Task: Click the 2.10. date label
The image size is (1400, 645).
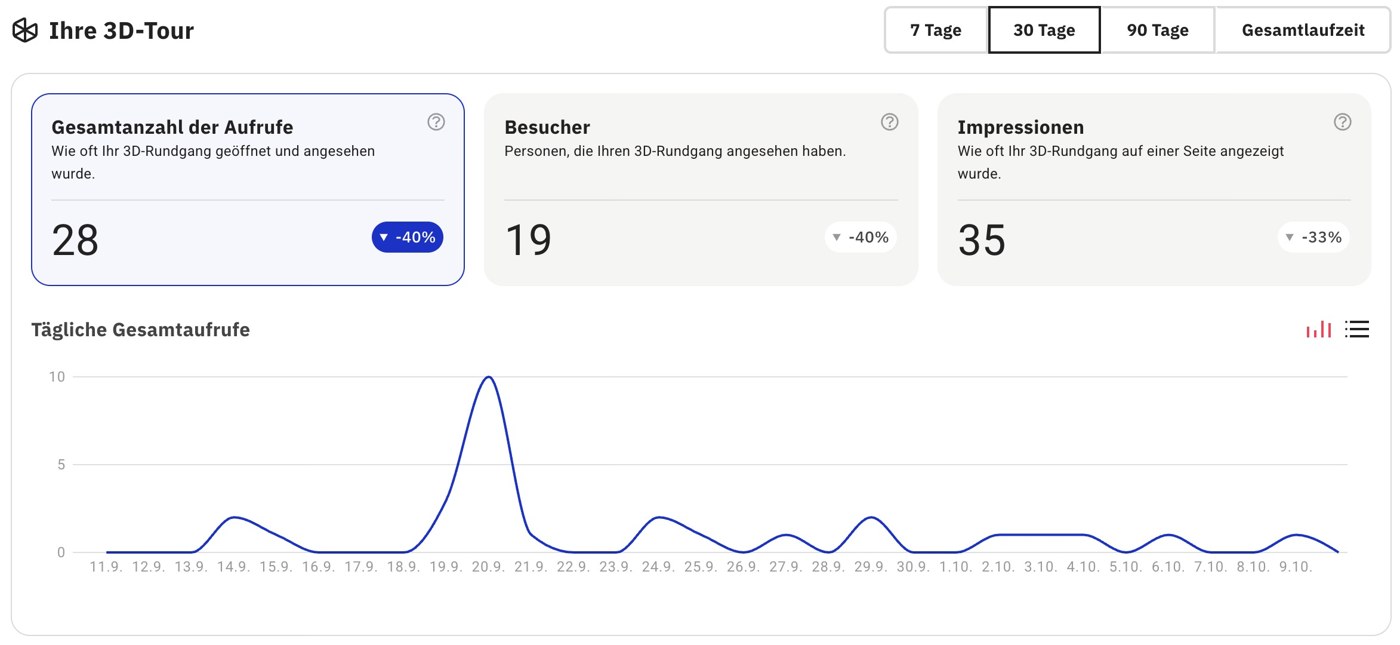Action: coord(998,567)
